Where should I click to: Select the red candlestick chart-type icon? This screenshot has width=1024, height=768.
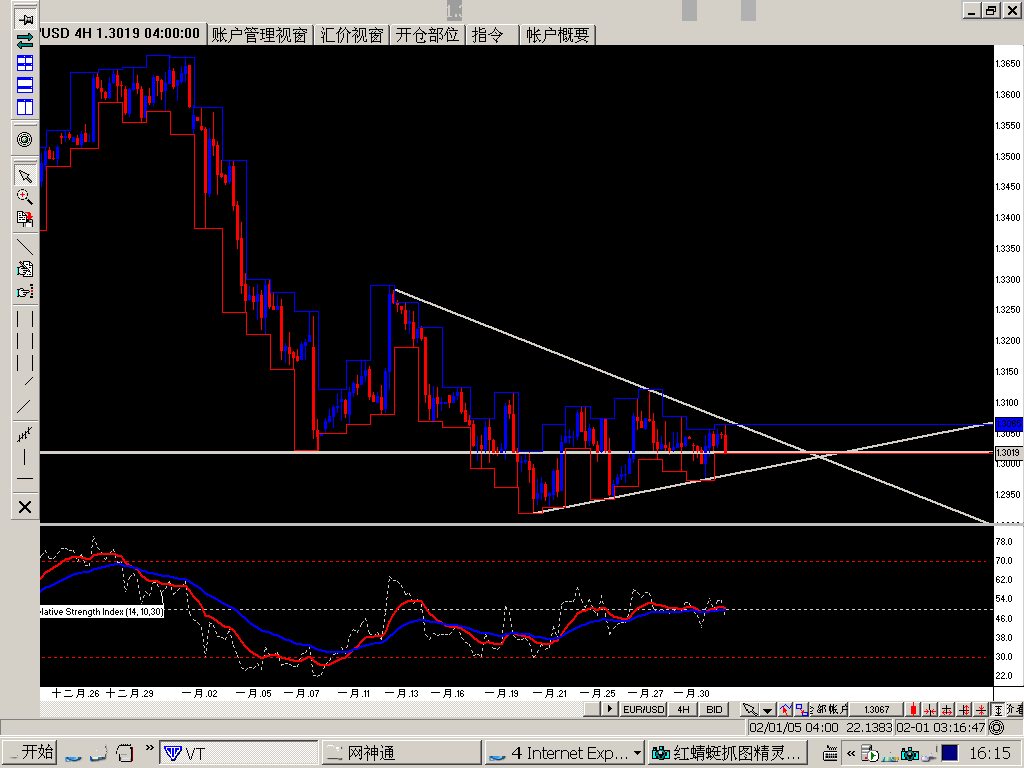[913, 709]
